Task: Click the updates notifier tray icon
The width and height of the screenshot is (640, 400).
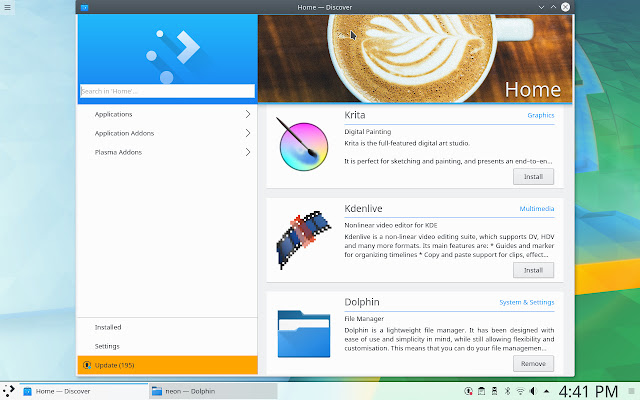Action: (x=469, y=391)
